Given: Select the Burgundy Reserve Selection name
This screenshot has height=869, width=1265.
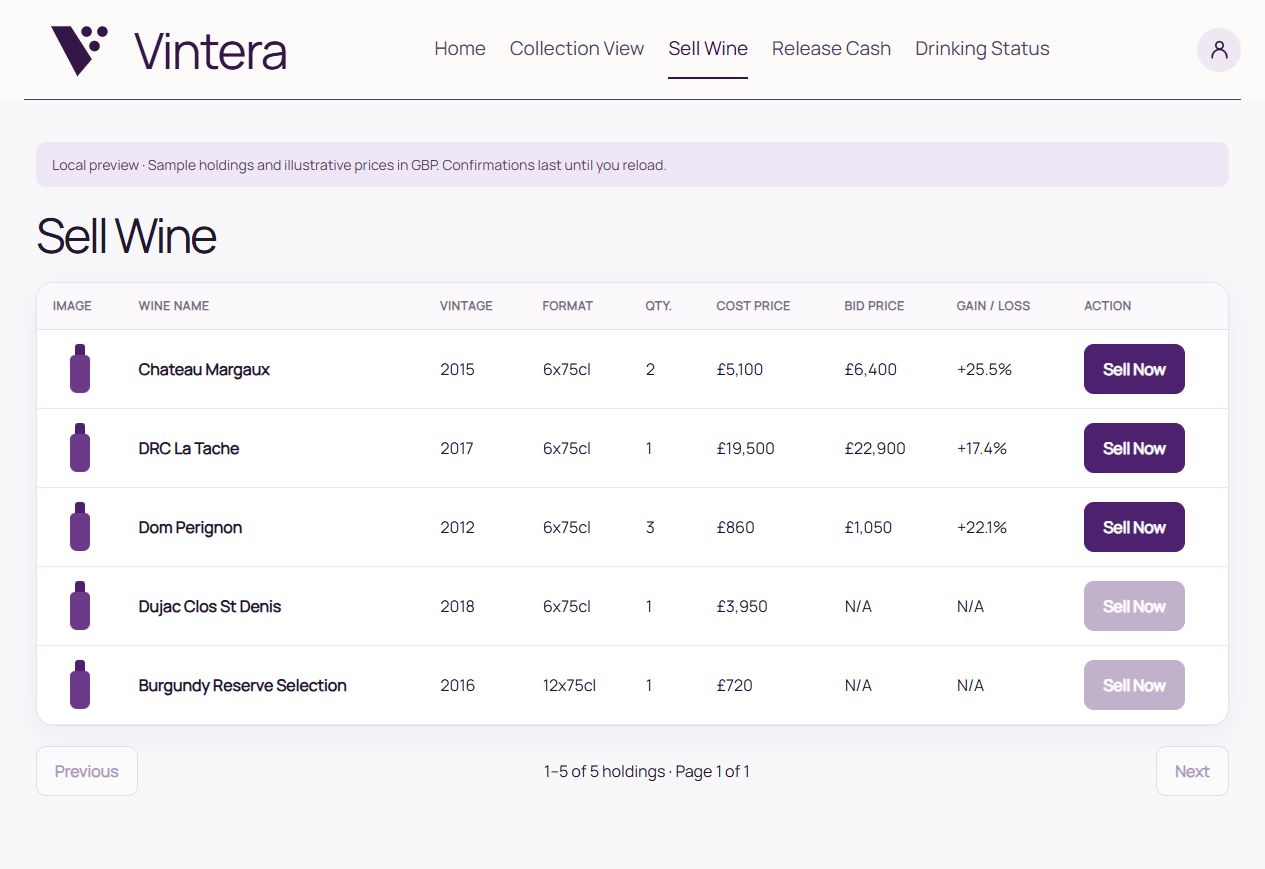Looking at the screenshot, I should tap(243, 685).
